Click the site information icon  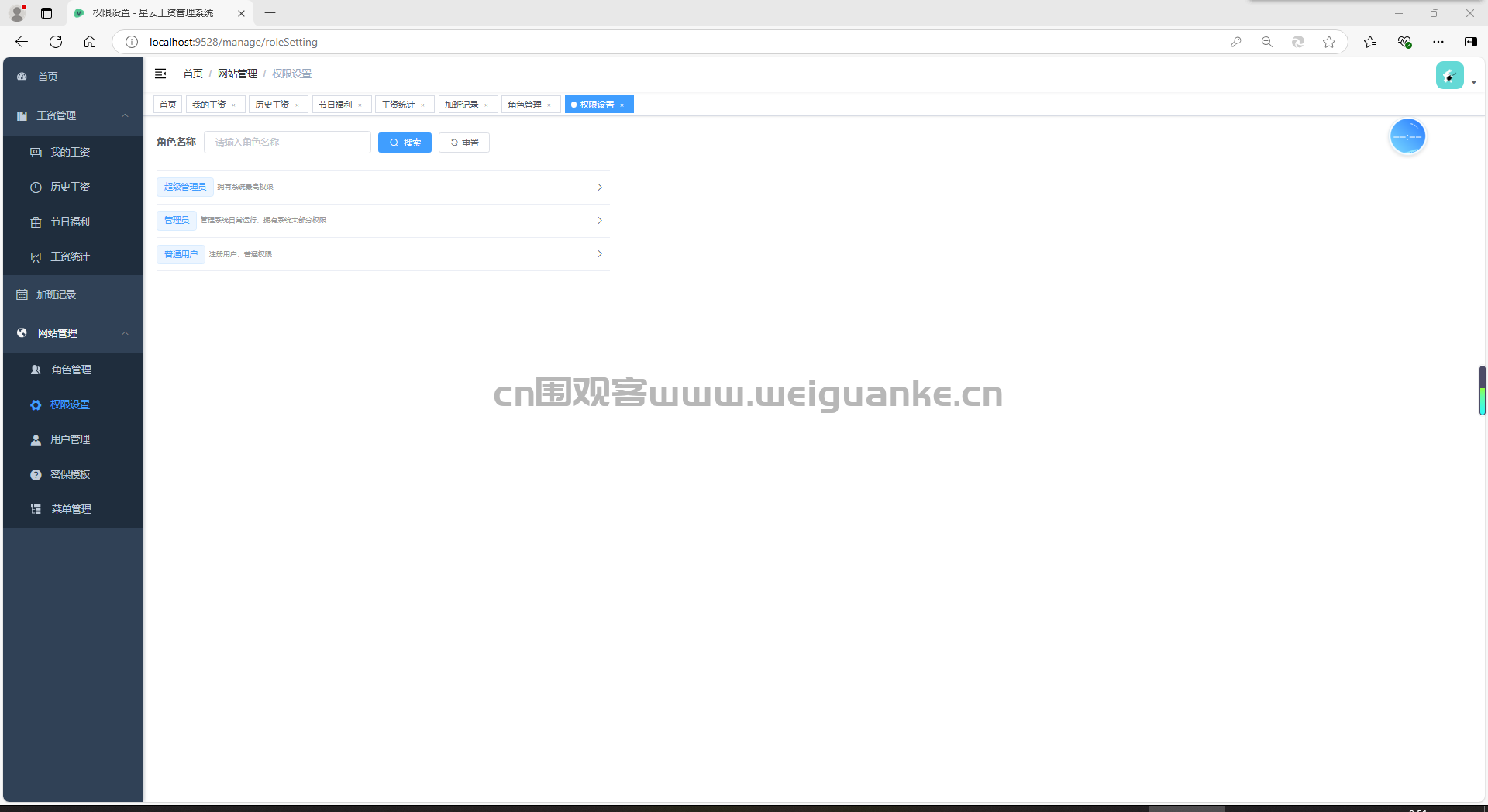[x=132, y=42]
